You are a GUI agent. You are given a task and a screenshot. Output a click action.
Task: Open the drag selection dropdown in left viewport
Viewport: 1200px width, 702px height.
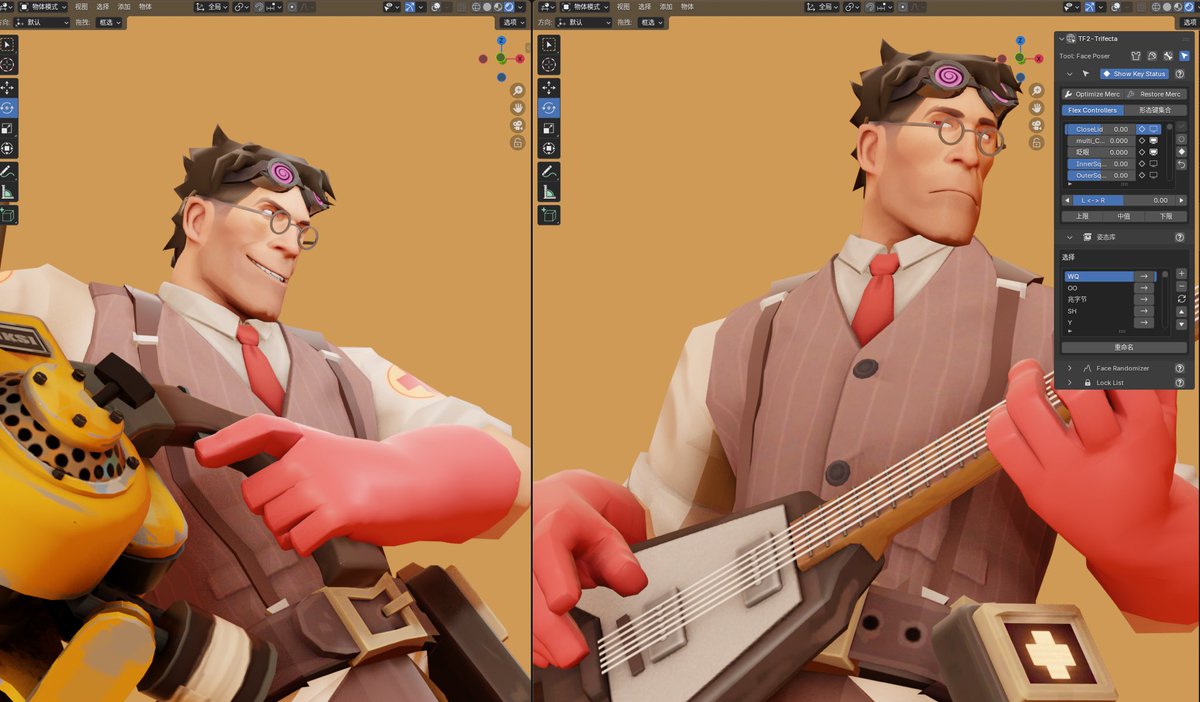pos(110,22)
